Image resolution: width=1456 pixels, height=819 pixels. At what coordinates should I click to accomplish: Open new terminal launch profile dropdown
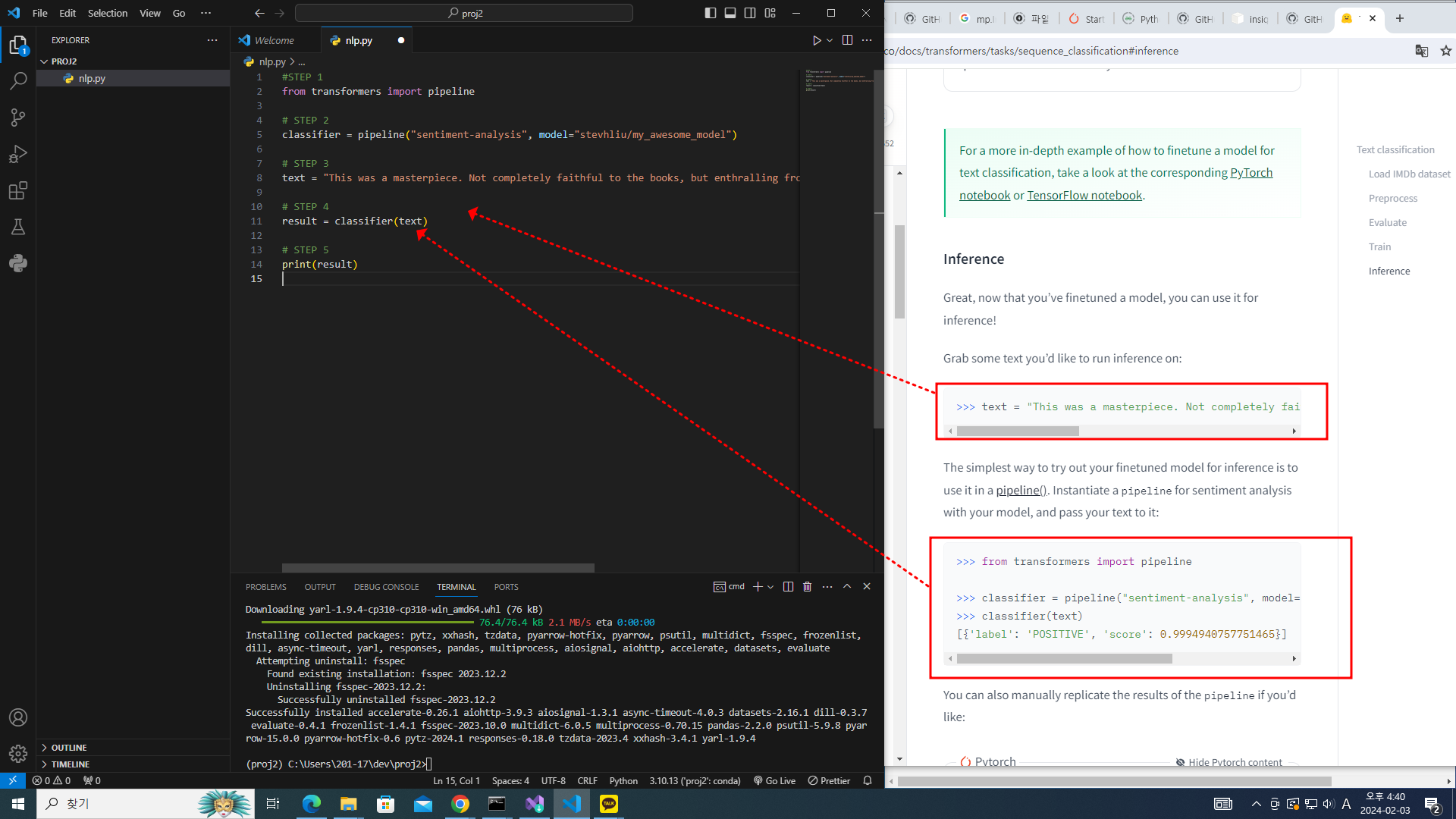(770, 587)
